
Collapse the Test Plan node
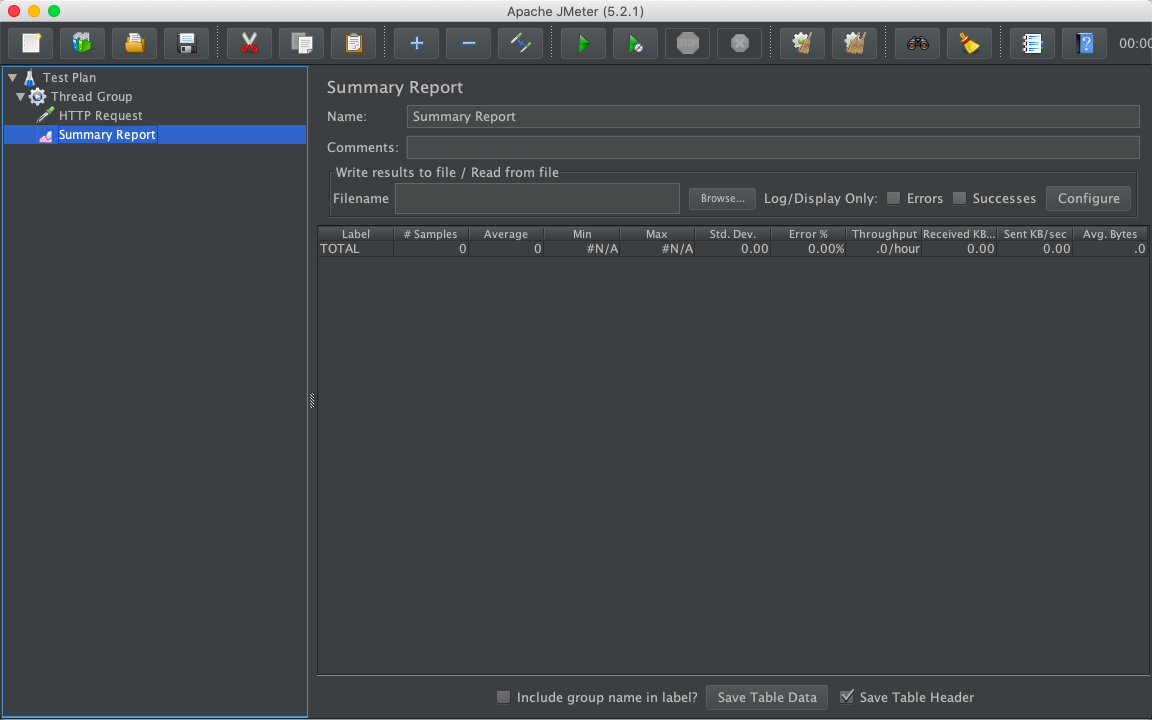pyautogui.click(x=12, y=77)
